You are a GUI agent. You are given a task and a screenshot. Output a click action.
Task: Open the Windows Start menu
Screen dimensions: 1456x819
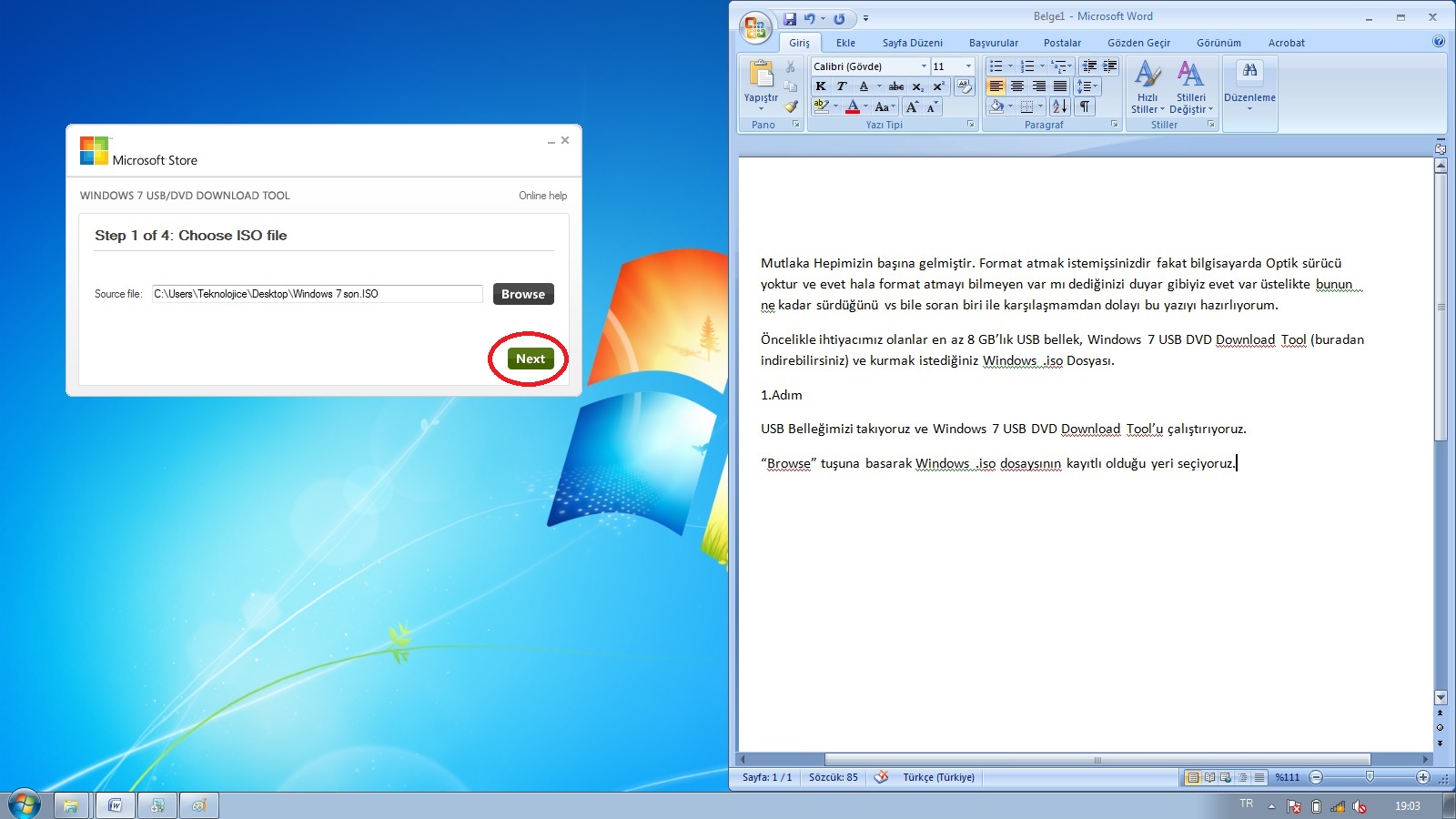pos(25,805)
